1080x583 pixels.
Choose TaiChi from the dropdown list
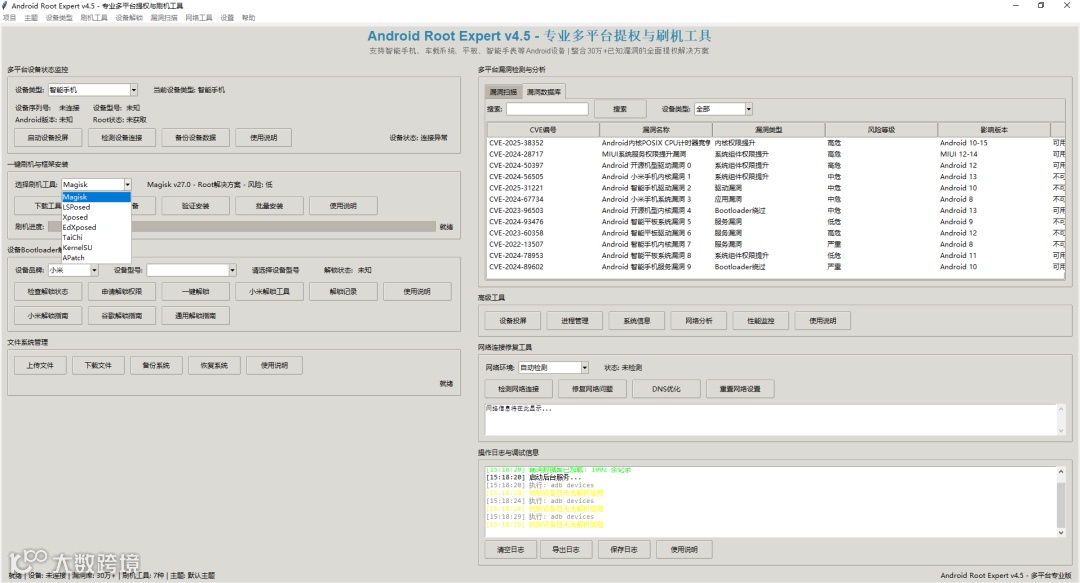coord(96,237)
